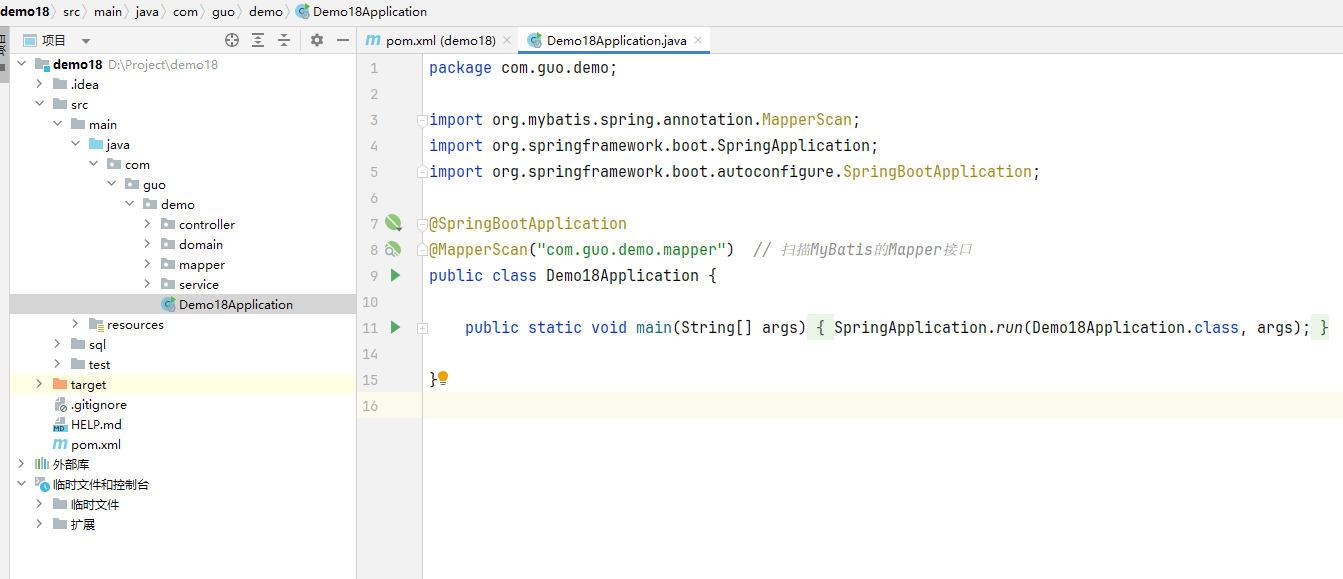Click Spring bean gutter icon on line 7
Image resolution: width=1343 pixels, height=579 pixels.
coord(393,223)
